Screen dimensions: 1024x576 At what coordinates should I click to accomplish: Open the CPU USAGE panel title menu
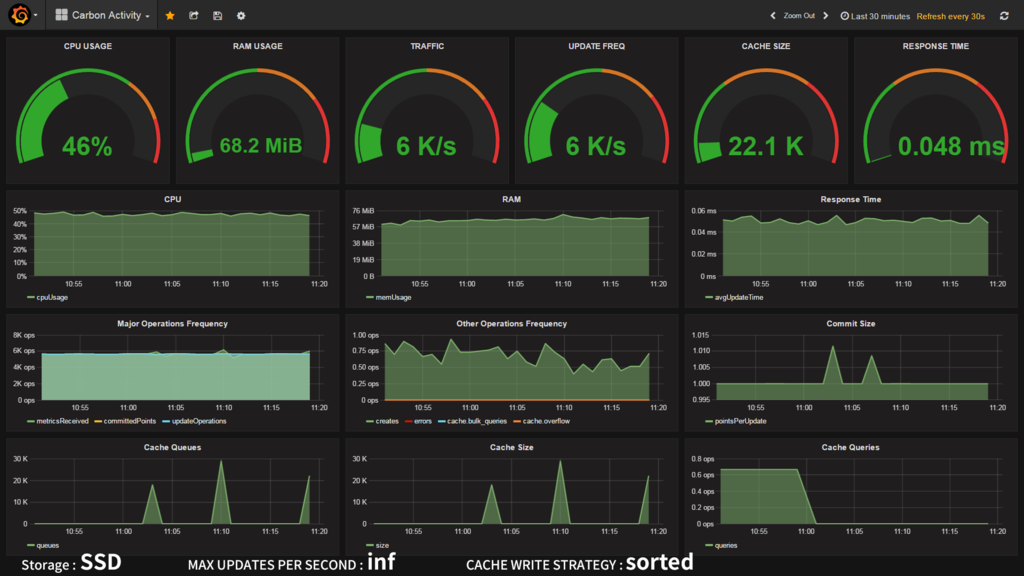88,46
